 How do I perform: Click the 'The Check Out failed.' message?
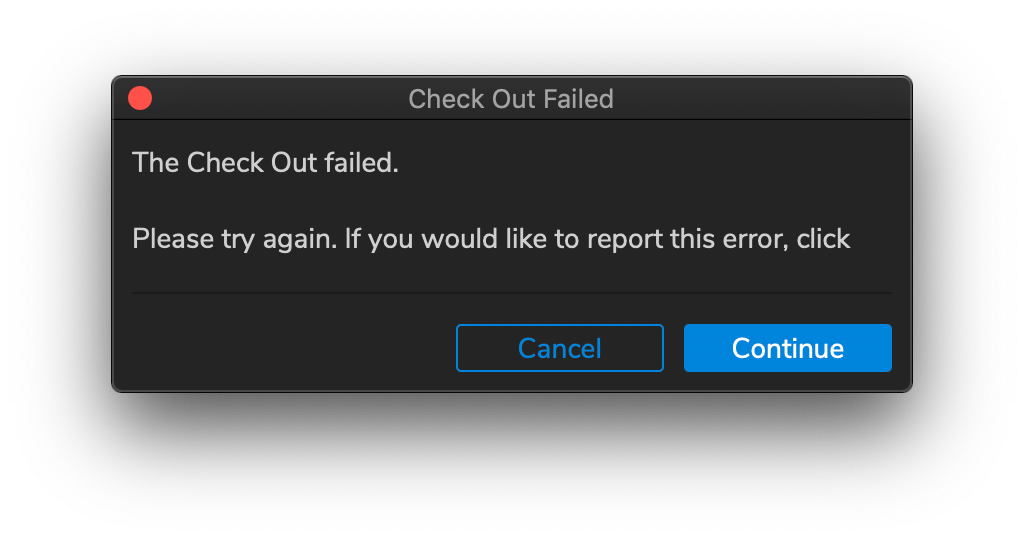tap(265, 163)
